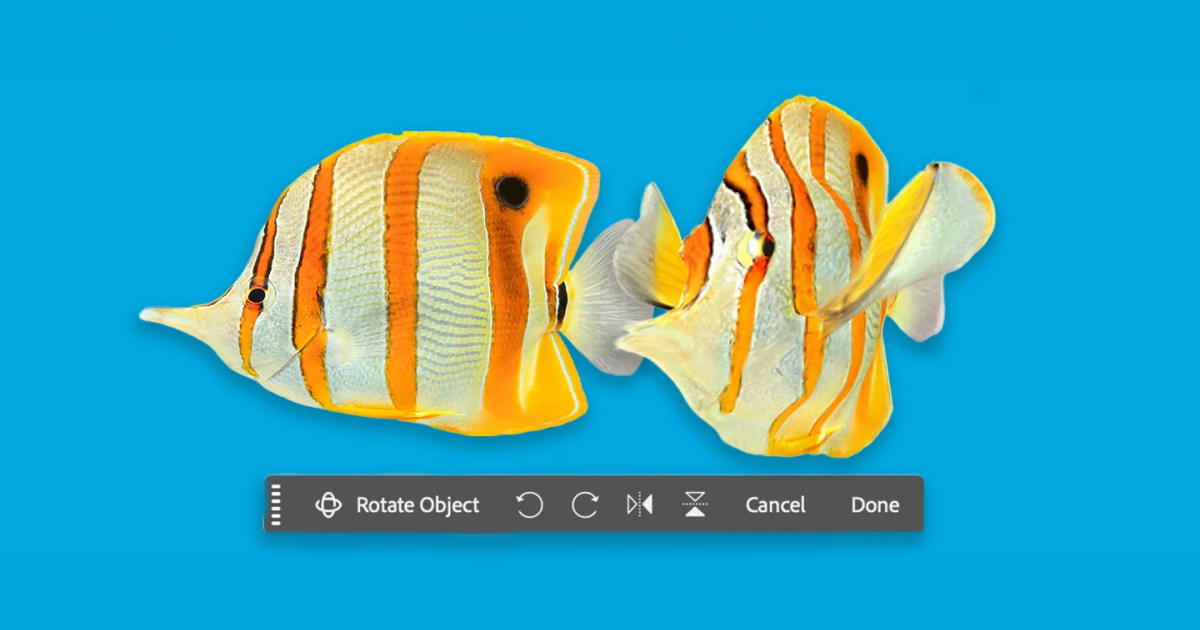
Task: Grab the toolbar's dotted drag handle
Action: tap(276, 505)
